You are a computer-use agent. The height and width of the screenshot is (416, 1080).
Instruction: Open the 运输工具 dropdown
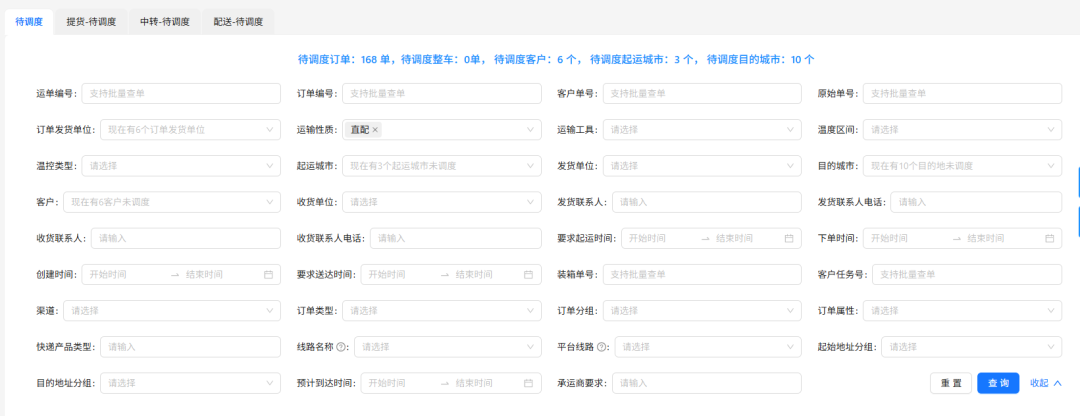pyautogui.click(x=703, y=129)
